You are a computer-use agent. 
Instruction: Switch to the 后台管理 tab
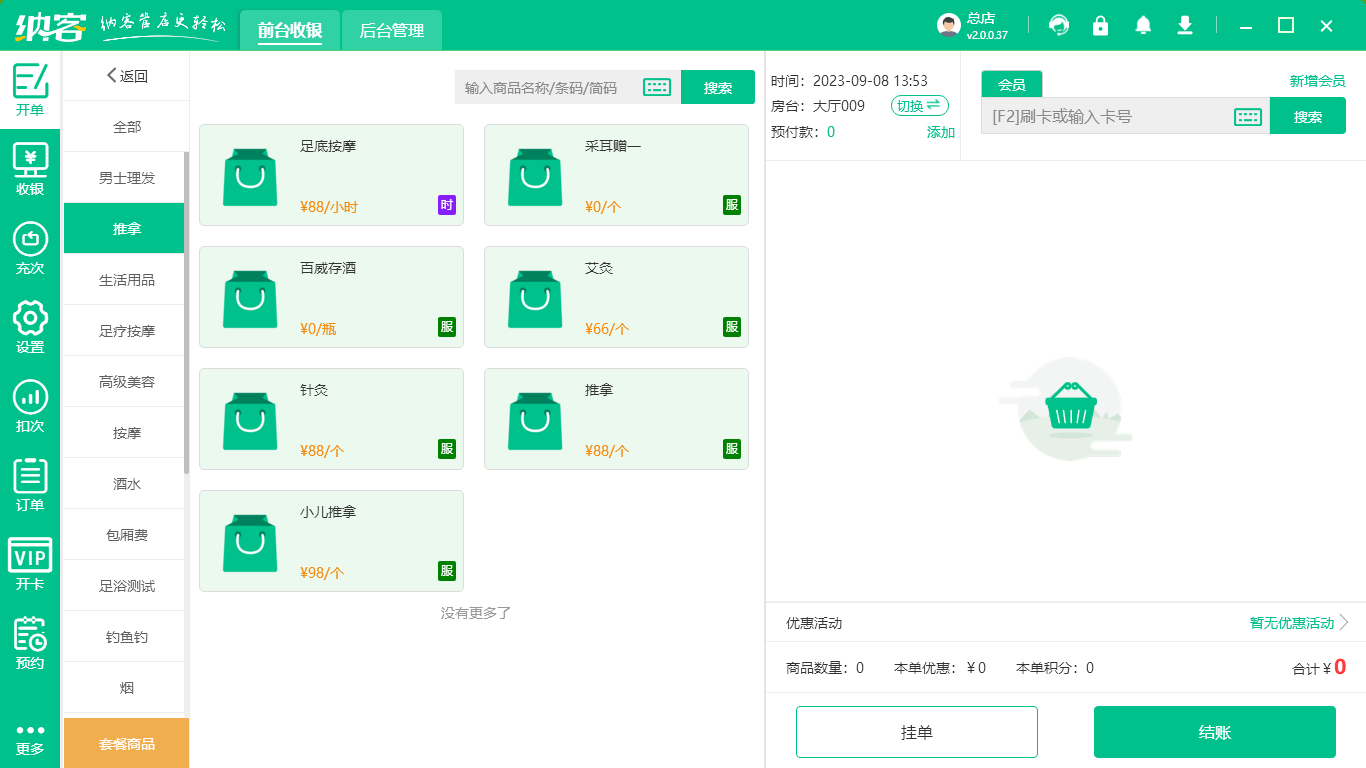click(x=391, y=30)
